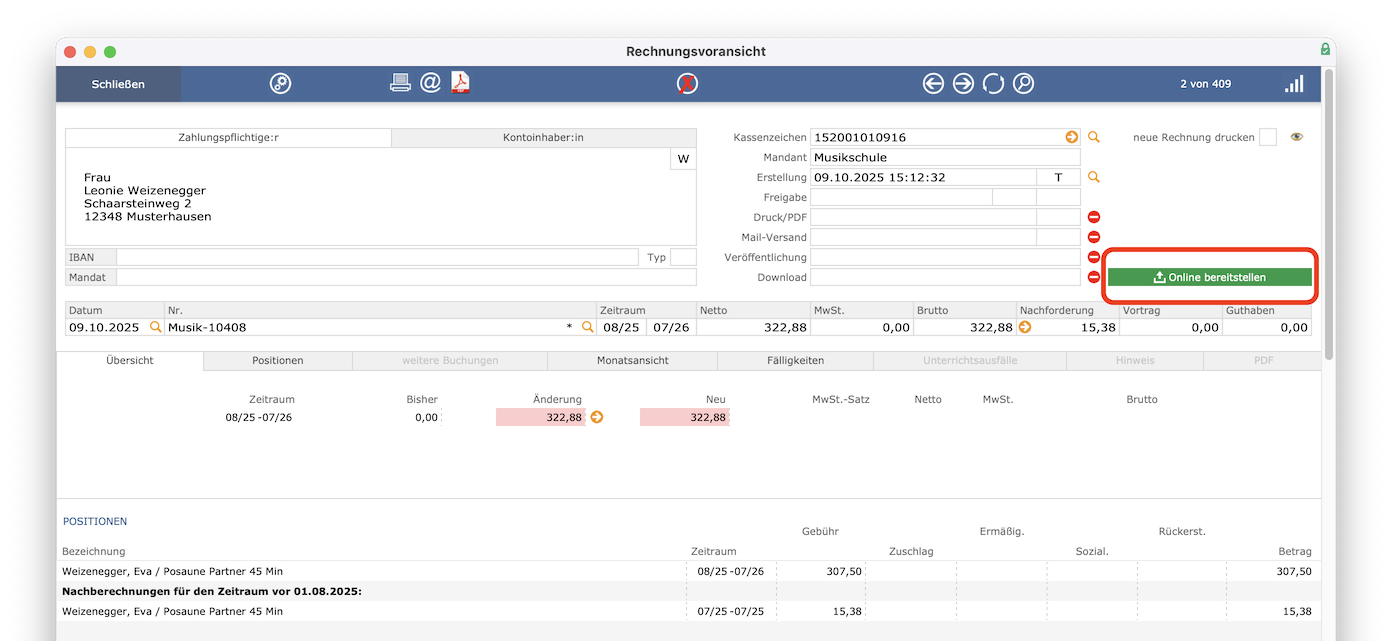Toggle the eye icon beside neue Rechnung drucken
The image size is (1392, 641).
point(1297,138)
